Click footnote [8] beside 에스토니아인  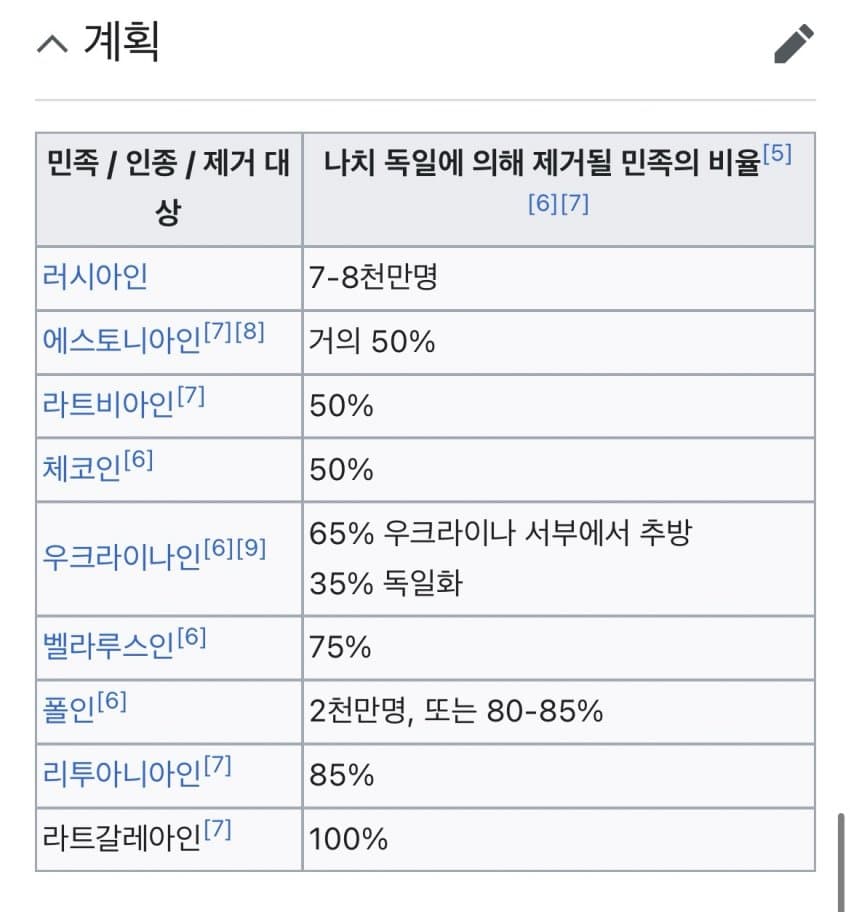[250, 332]
